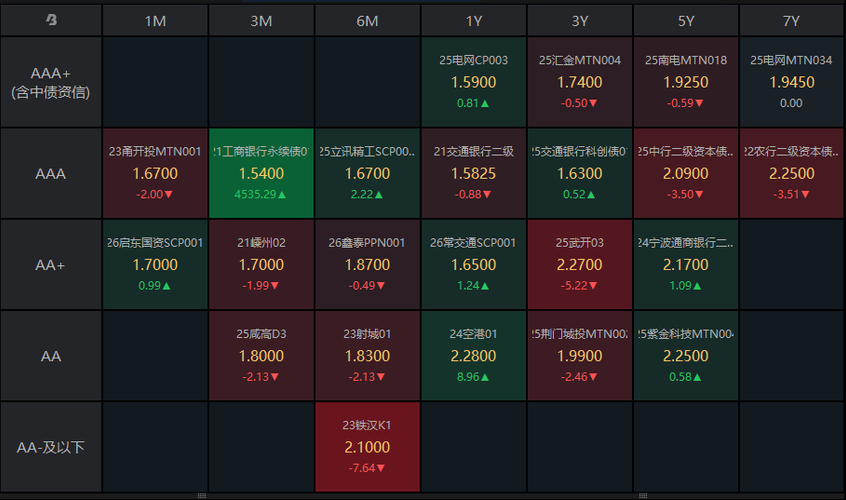Click the 6M column header
Screen dimensions: 846x500
point(367,21)
